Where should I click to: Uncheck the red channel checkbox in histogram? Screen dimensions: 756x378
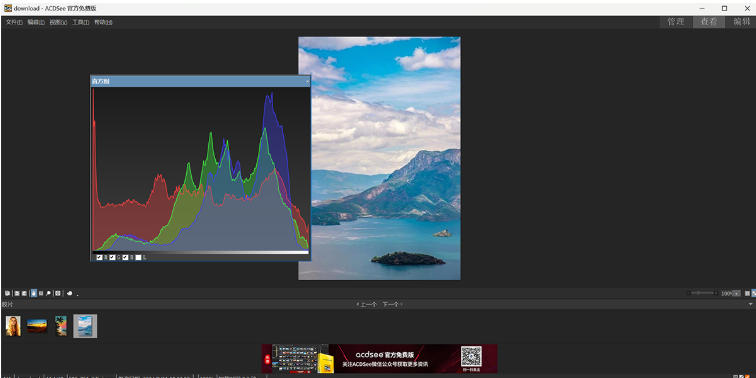99,257
